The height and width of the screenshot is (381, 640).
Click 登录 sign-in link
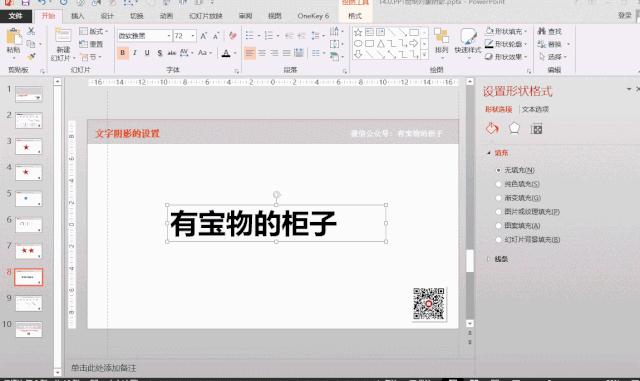click(x=624, y=16)
